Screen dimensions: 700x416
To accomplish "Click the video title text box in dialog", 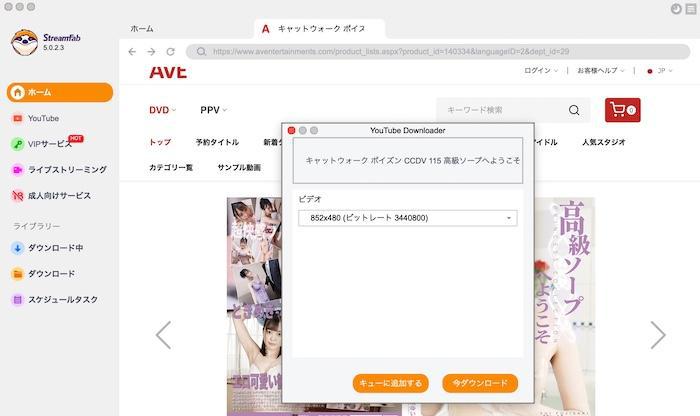I will [x=408, y=160].
